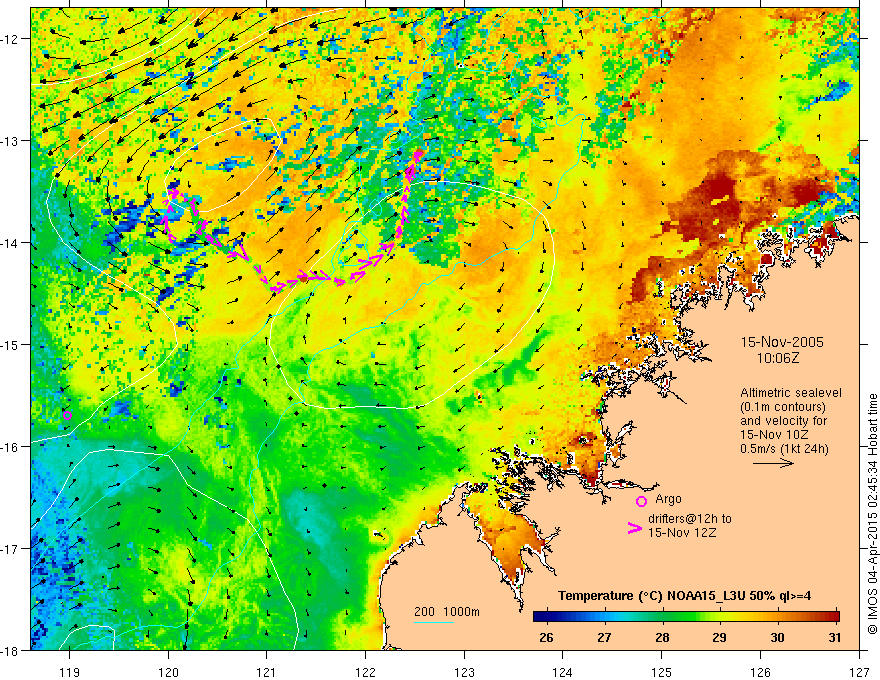Select the Argo float marker near 119E on map
Image resolution: width=880 pixels, height=680 pixels.
point(67,415)
